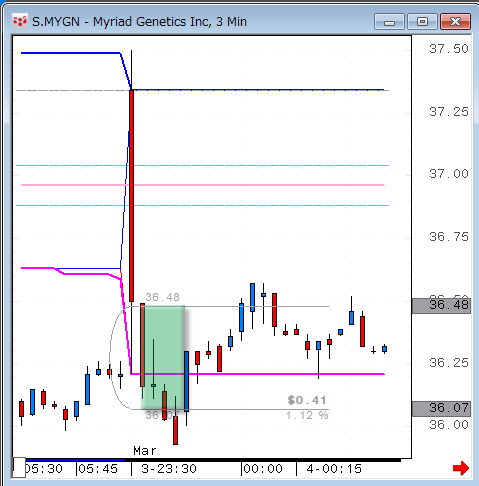Image resolution: width=479 pixels, height=486 pixels.
Task: Click the Mar month label
Action: coord(145,451)
